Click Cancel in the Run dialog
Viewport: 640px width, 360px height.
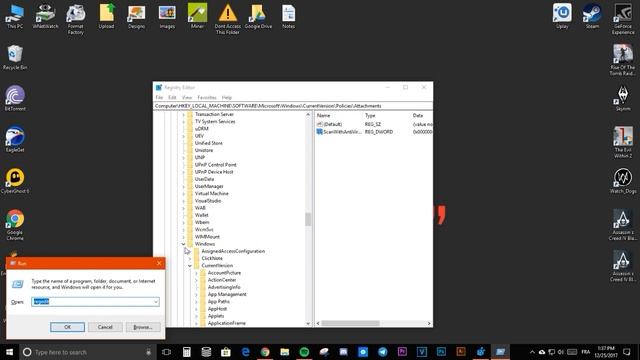[105, 327]
